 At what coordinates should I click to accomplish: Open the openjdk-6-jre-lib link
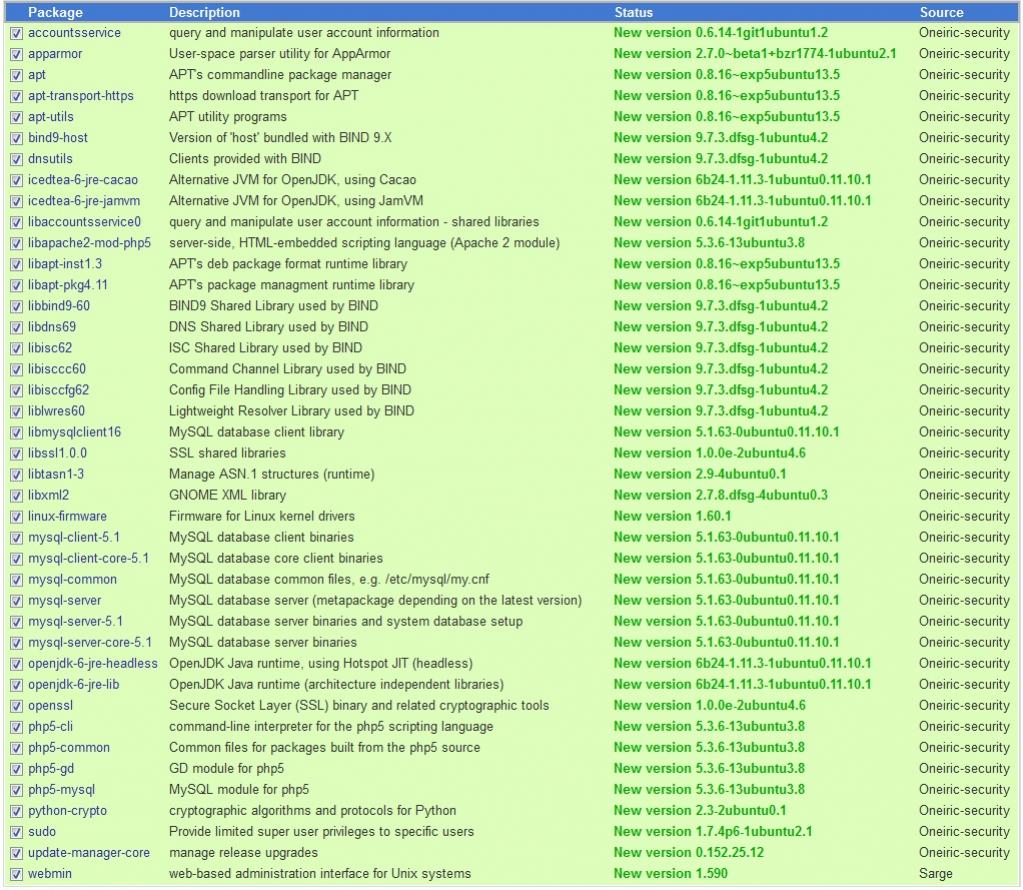point(74,684)
